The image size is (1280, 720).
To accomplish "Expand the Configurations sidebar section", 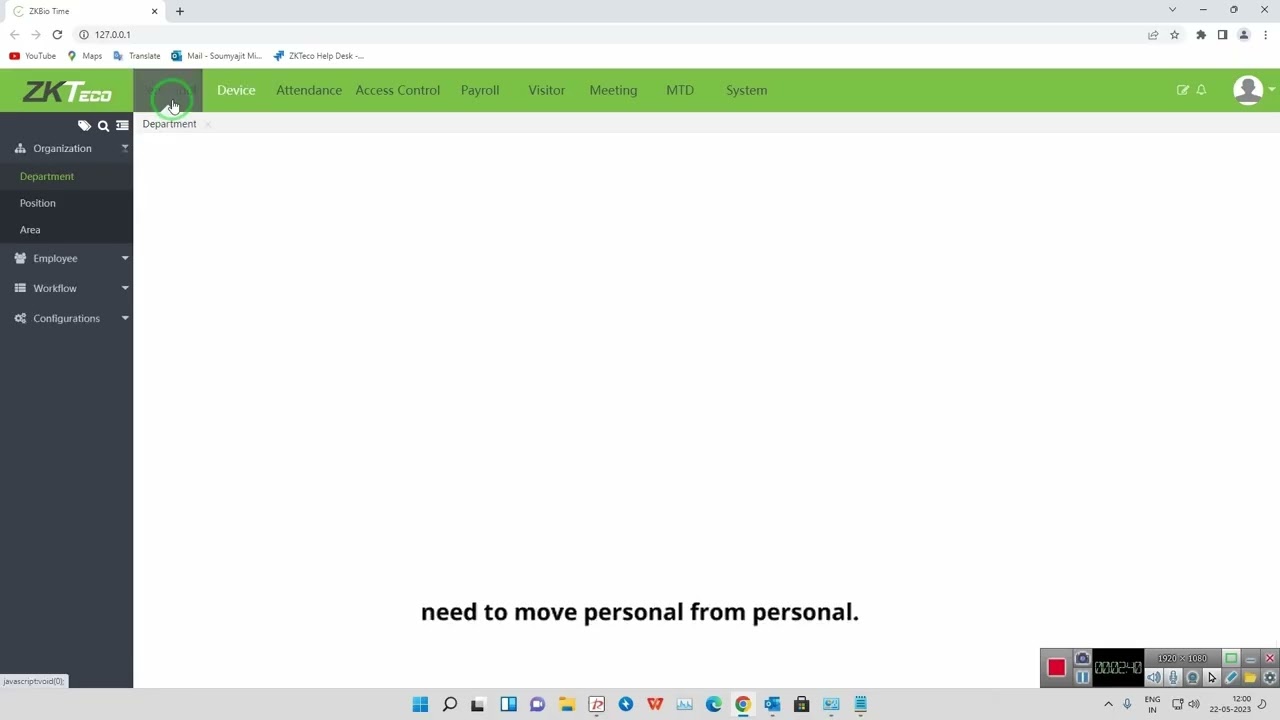I will (x=66, y=318).
